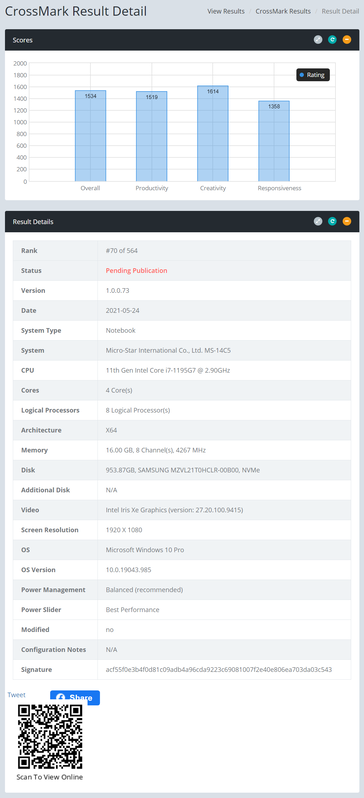Click the Pending Publication status text
Image resolution: width=364 pixels, height=798 pixels.
tap(136, 271)
